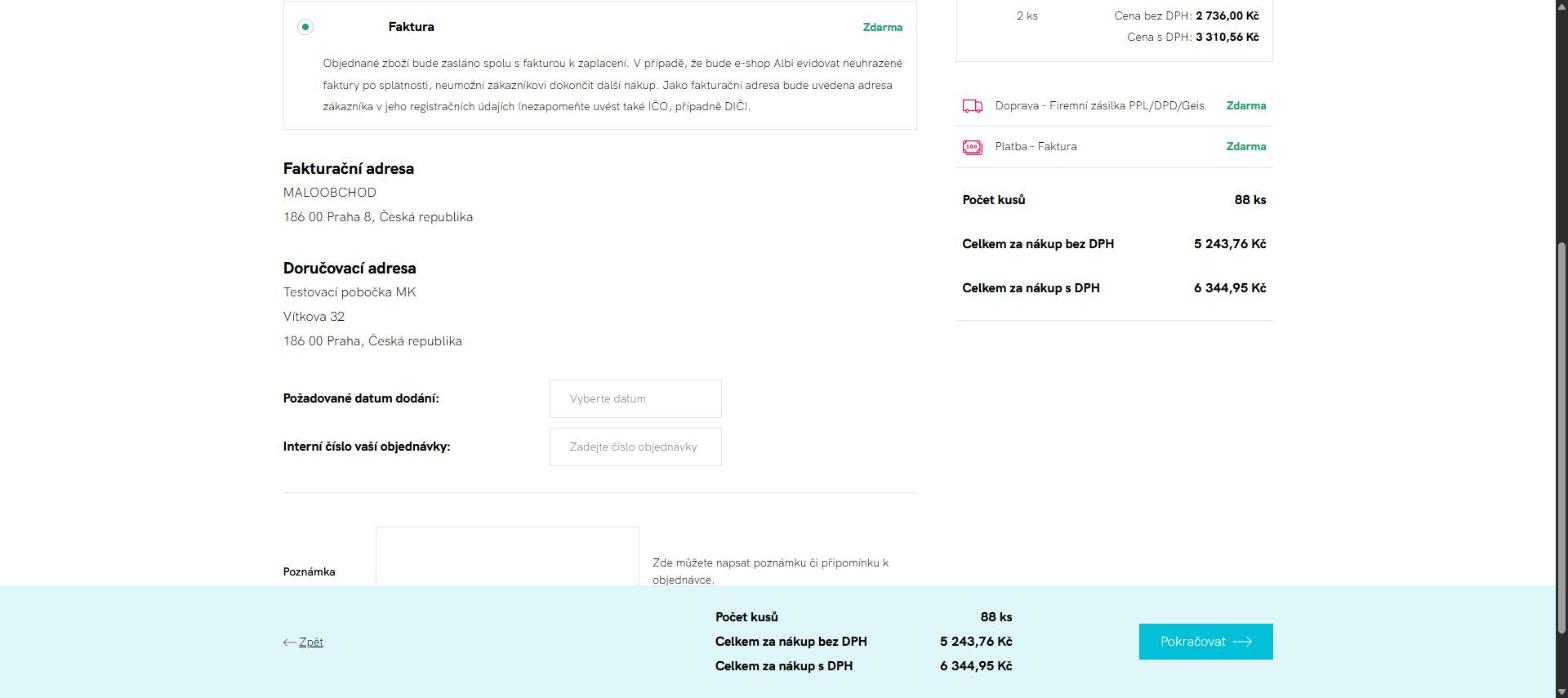Click the arrow icon in Pokračovat button
This screenshot has height=698, width=1568.
coord(1242,642)
